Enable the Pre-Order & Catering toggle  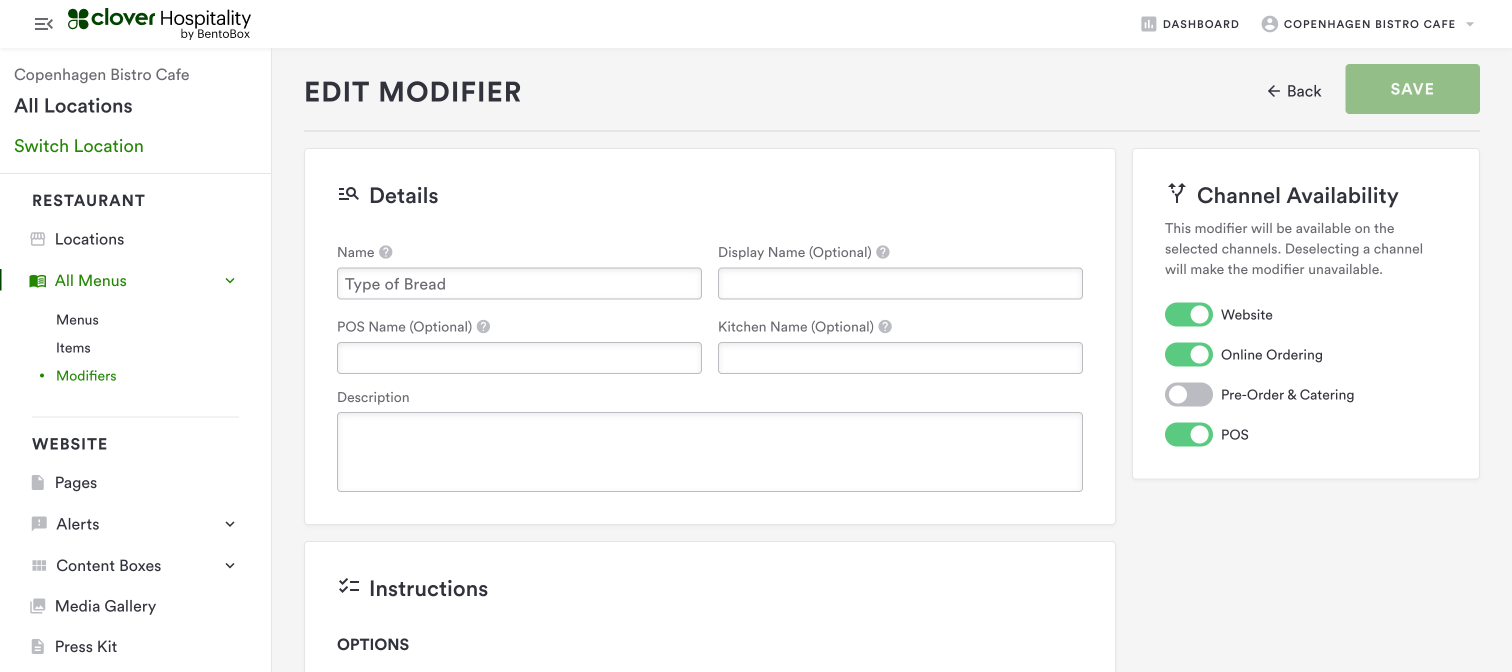[1188, 395]
